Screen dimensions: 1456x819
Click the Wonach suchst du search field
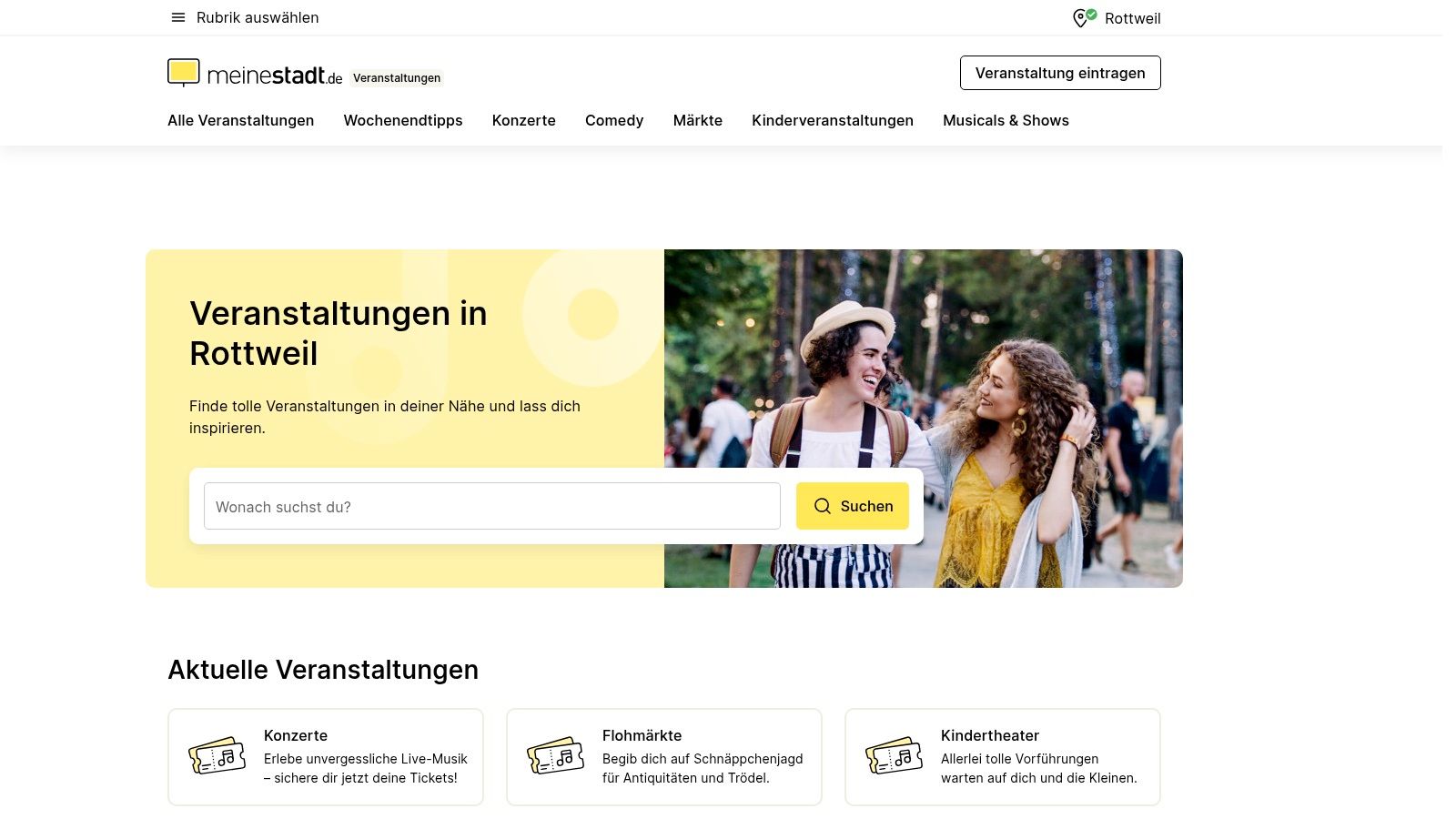[491, 506]
